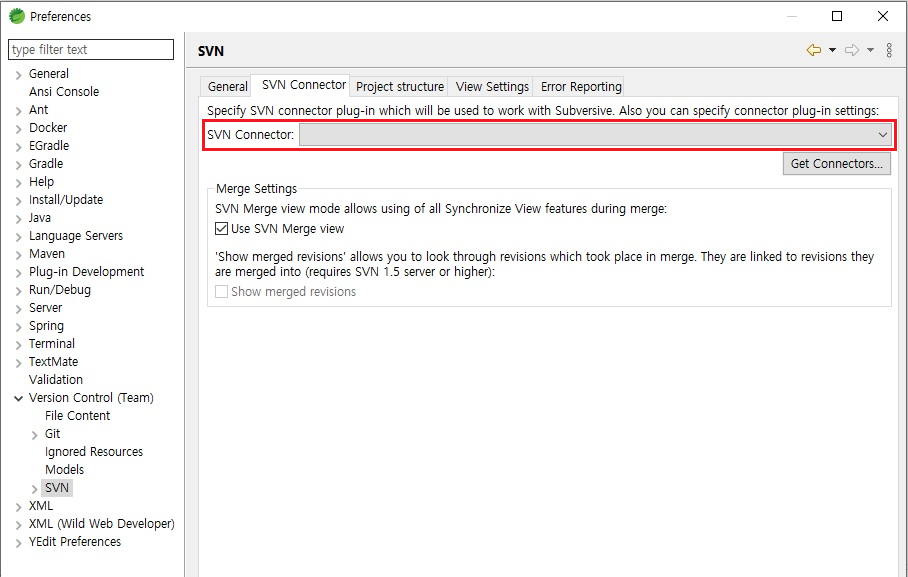Select Validation in the tree
Viewport: 908px width, 577px height.
(56, 379)
